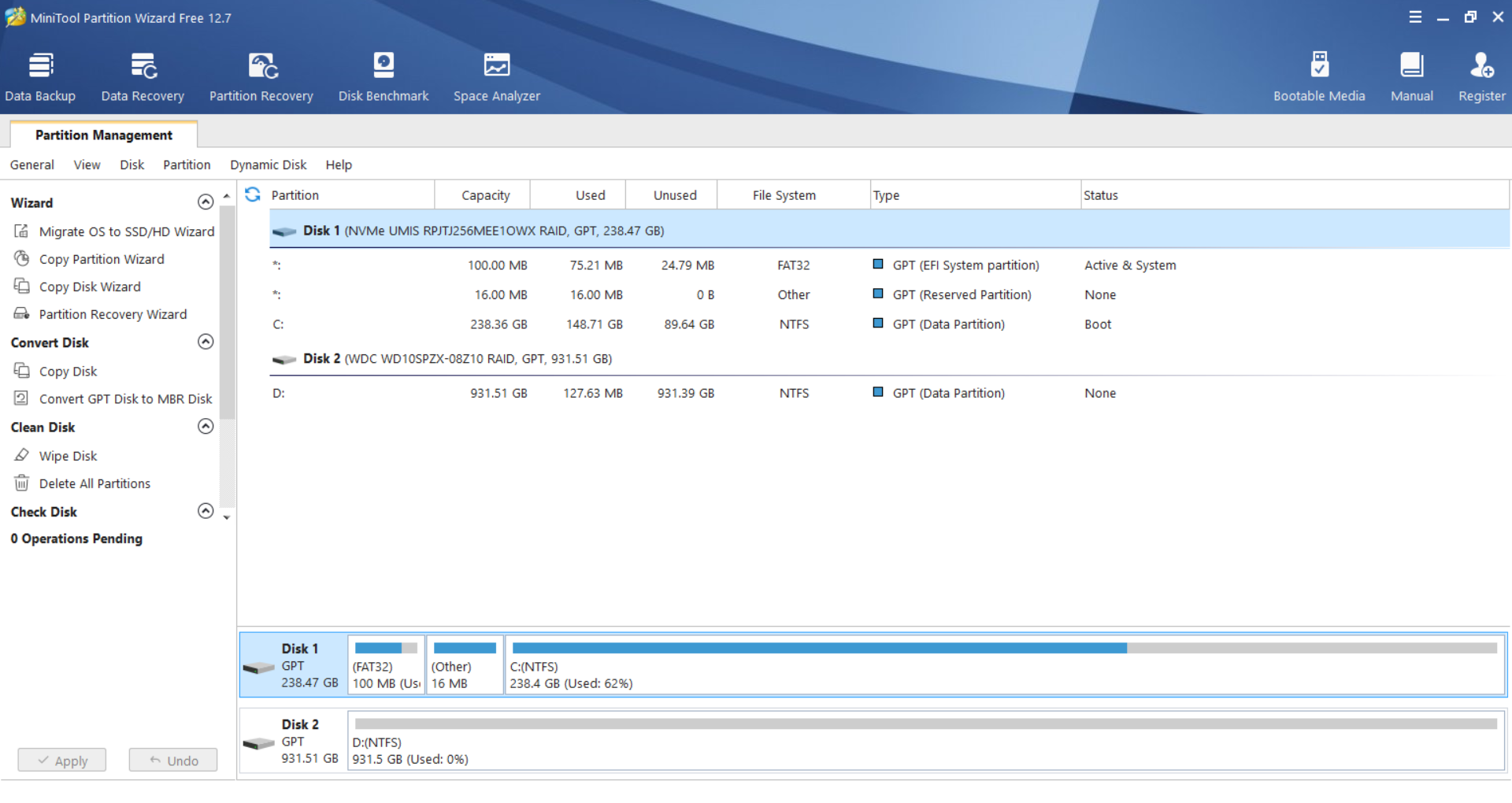The height and width of the screenshot is (803, 1512).
Task: Click the Wipe Disk eraser icon
Action: tap(22, 455)
